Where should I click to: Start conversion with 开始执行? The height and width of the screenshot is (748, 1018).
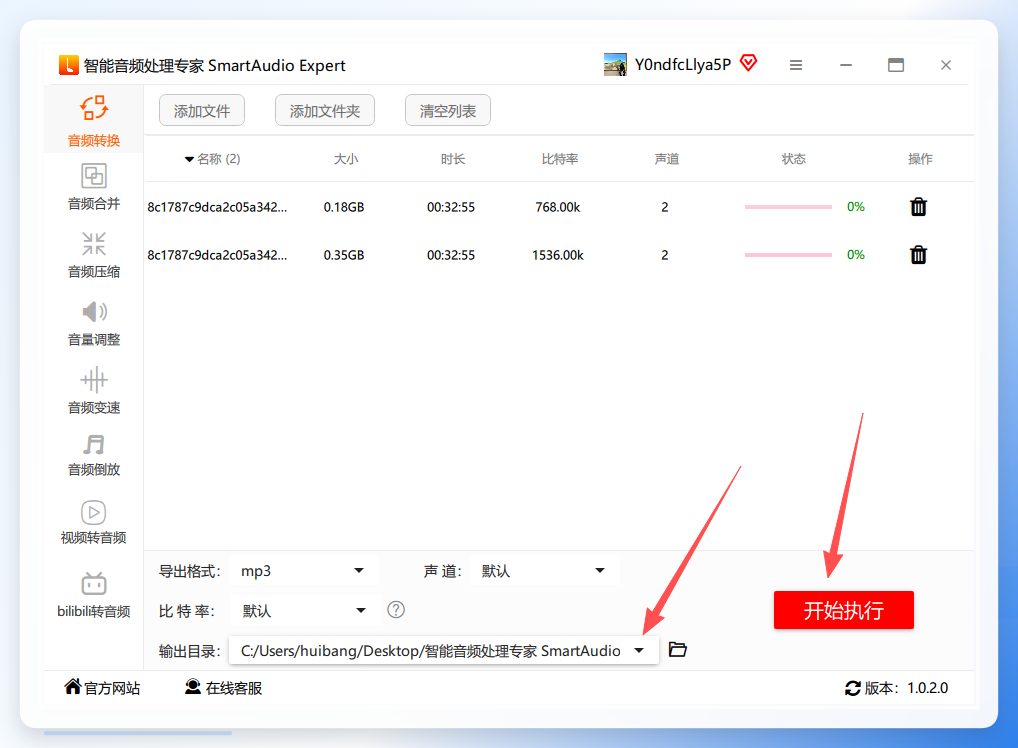tap(843, 610)
